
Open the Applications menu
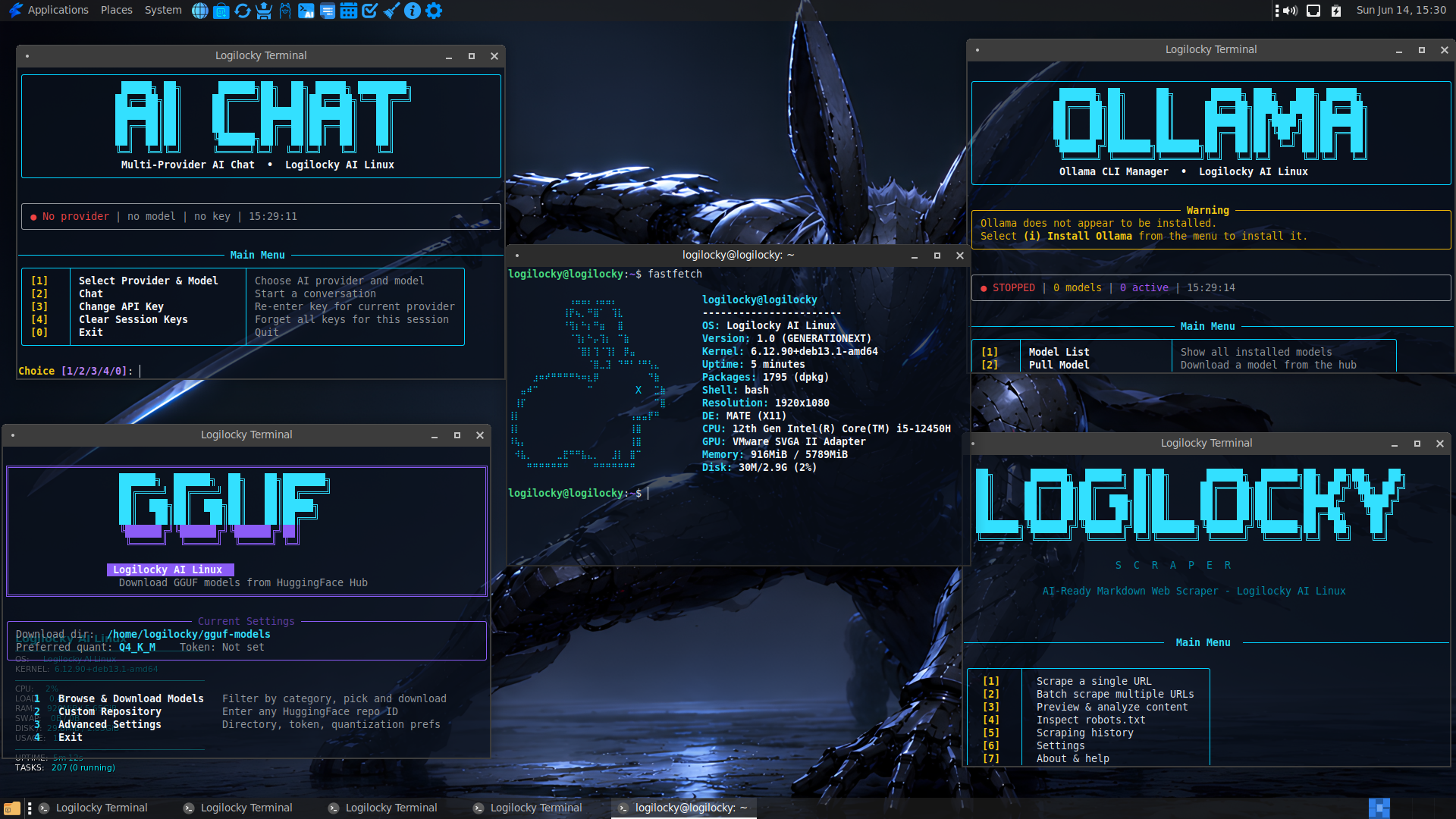pos(58,10)
